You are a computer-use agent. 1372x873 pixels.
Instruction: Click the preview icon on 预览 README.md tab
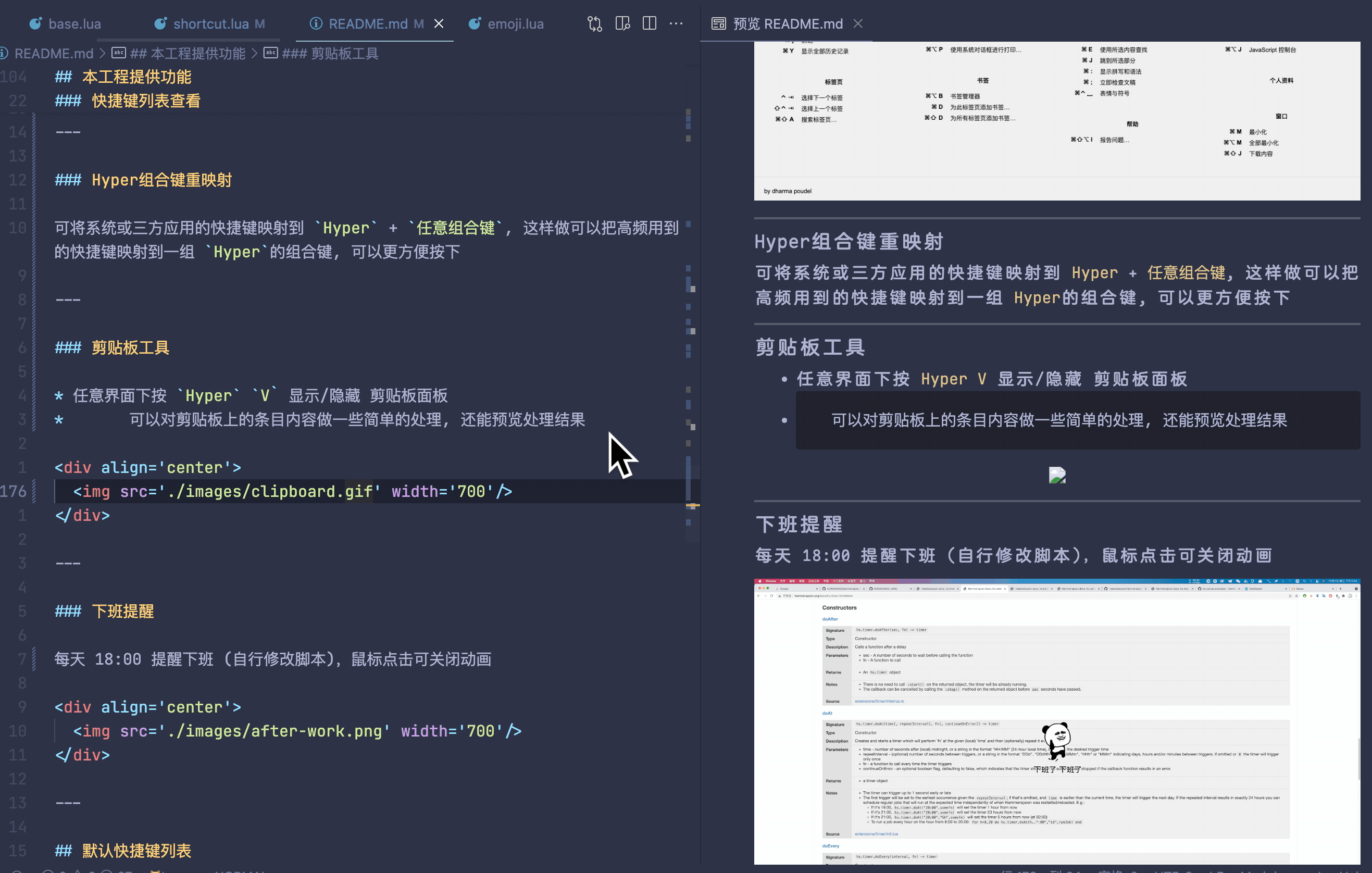[719, 23]
